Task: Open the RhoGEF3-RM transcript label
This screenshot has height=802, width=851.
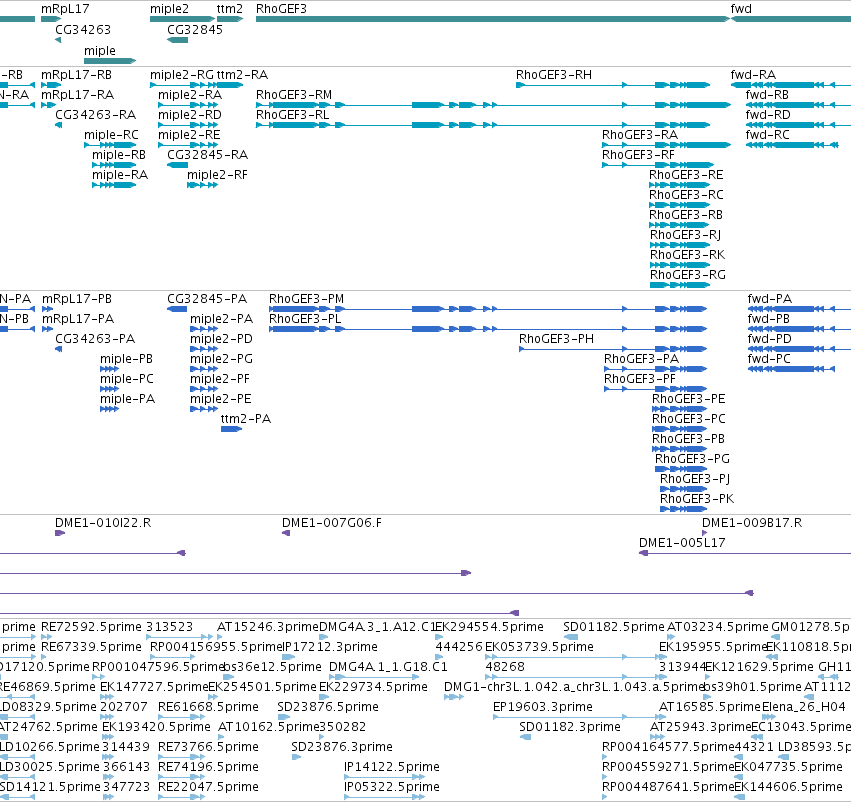Action: [x=294, y=94]
